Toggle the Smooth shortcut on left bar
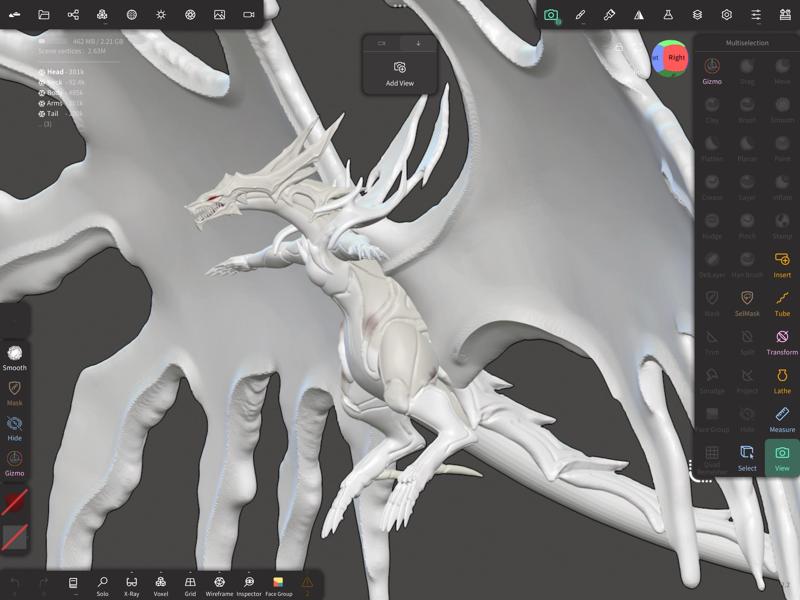Screen dimensions: 800x600 [x=14, y=358]
